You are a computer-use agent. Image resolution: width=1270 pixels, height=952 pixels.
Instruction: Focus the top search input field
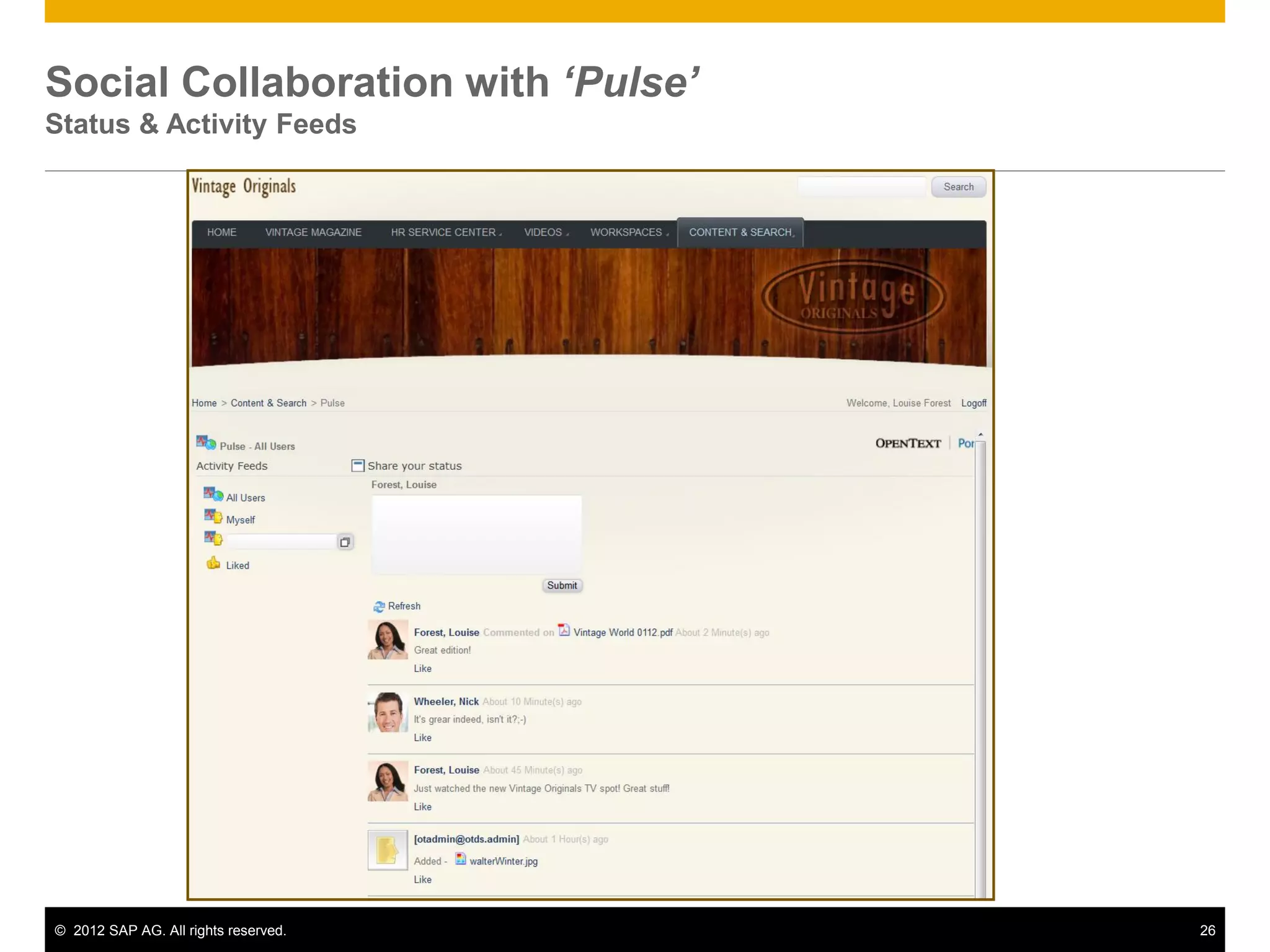point(862,187)
